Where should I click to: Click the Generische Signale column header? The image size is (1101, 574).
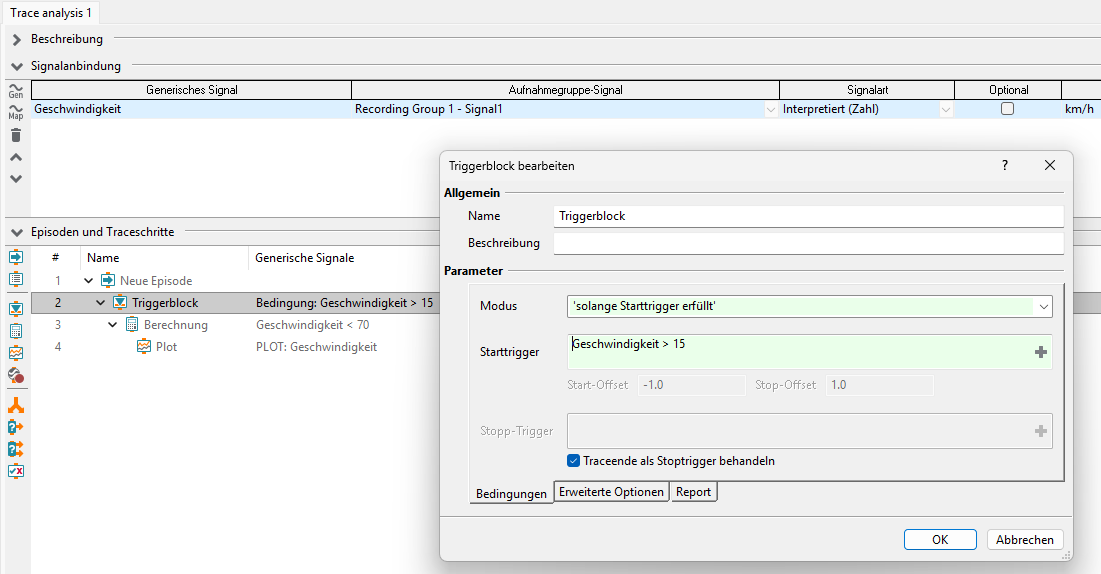tap(305, 258)
